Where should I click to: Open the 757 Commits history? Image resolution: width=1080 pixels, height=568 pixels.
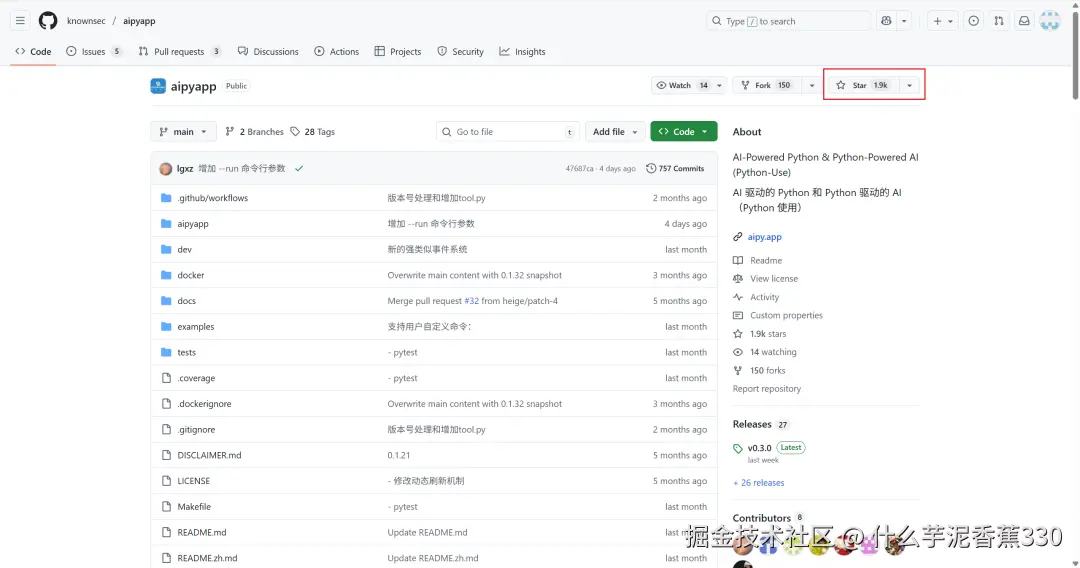click(x=675, y=169)
